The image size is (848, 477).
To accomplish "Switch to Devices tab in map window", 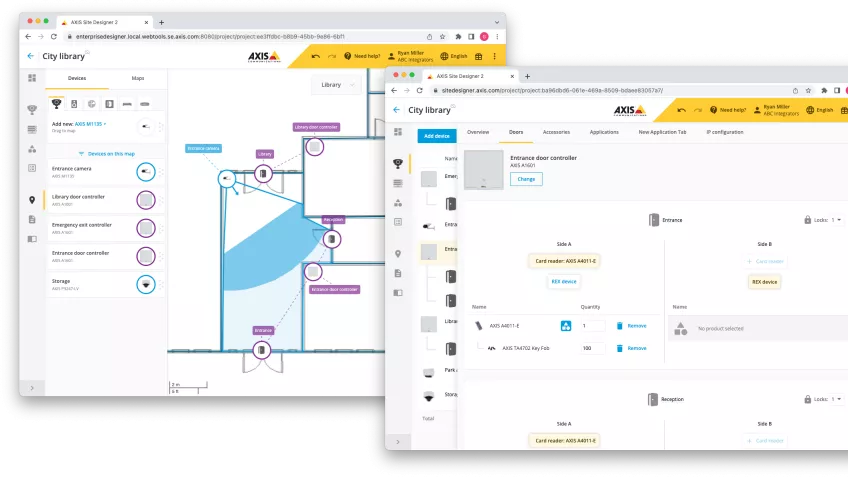I will point(77,78).
